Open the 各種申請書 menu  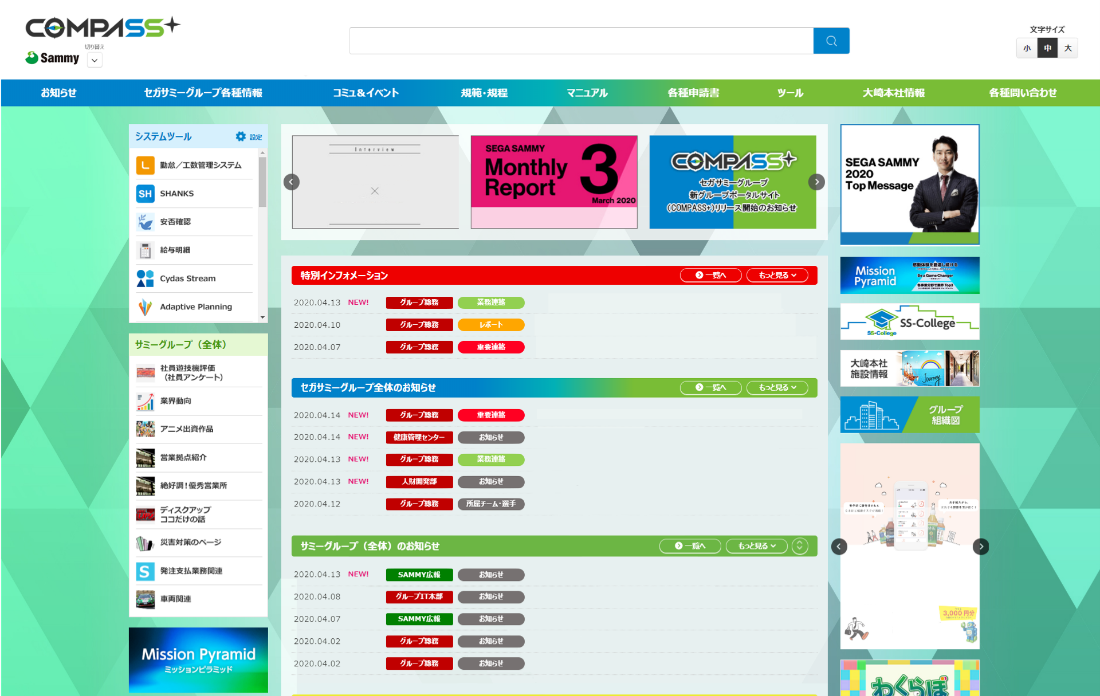click(x=693, y=93)
